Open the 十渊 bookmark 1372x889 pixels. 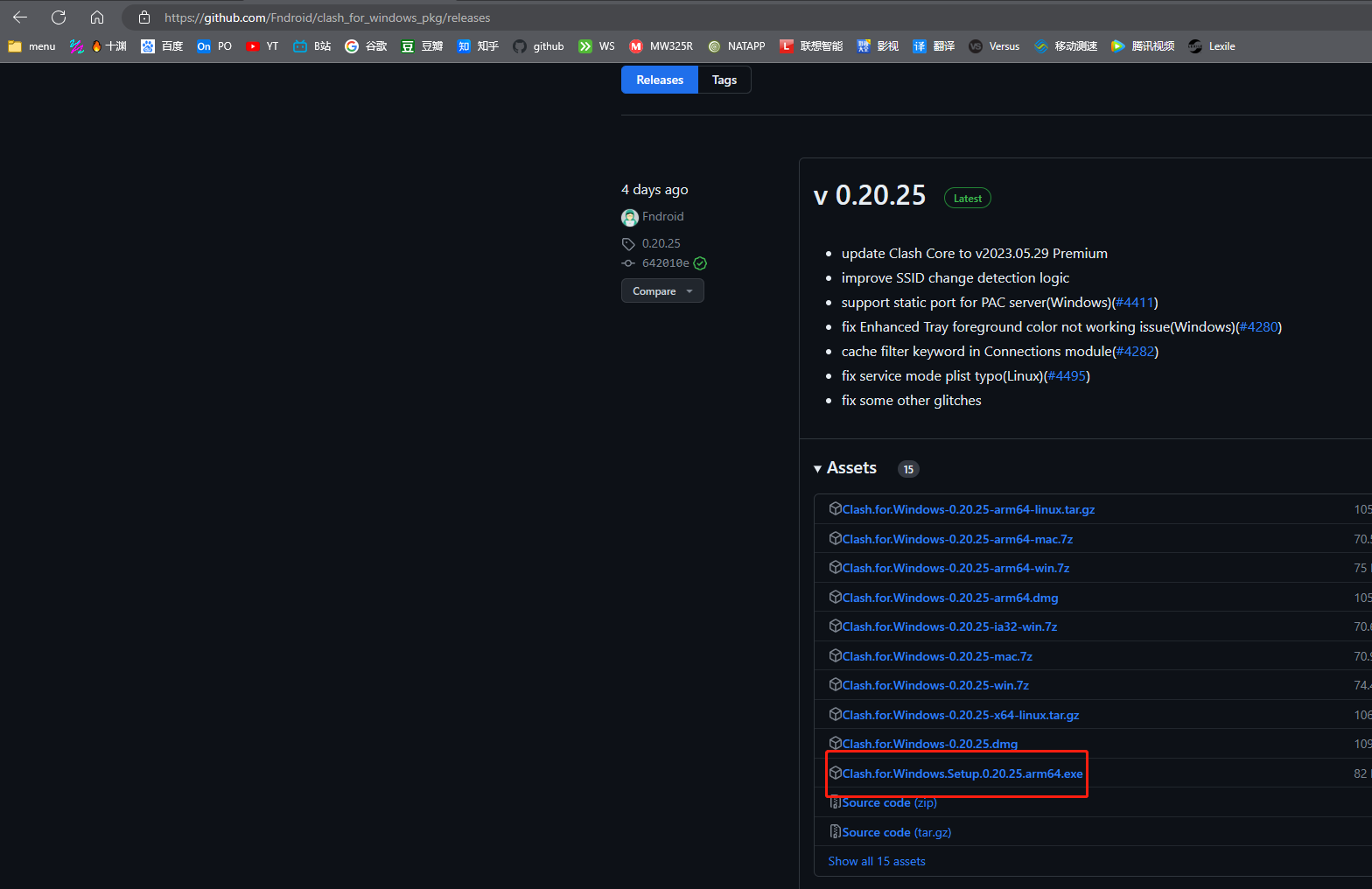coord(108,46)
